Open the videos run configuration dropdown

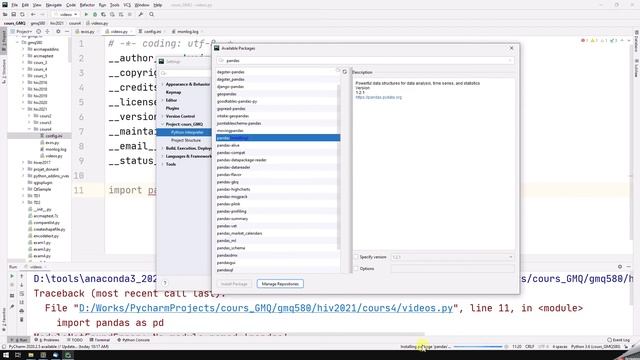coord(66,14)
